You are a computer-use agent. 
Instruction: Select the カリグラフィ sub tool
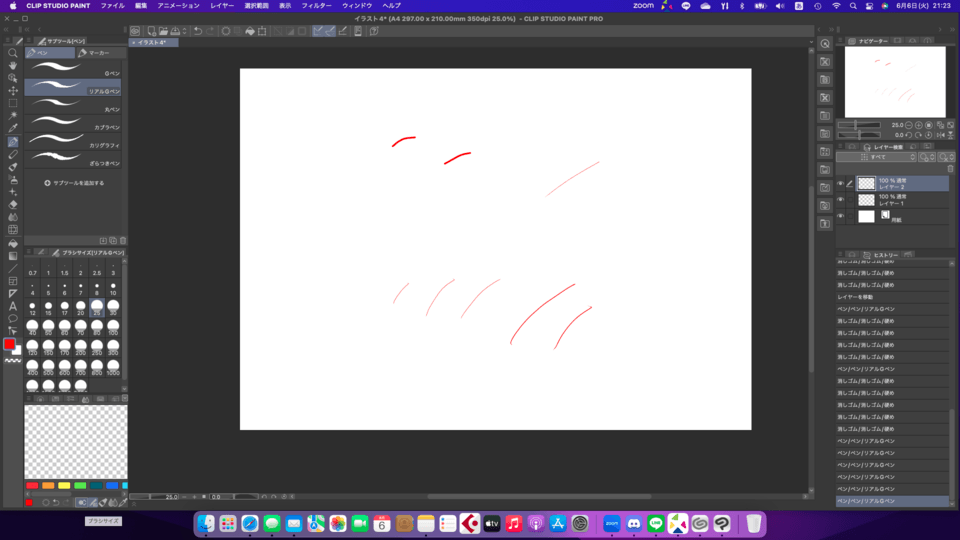click(x=73, y=140)
